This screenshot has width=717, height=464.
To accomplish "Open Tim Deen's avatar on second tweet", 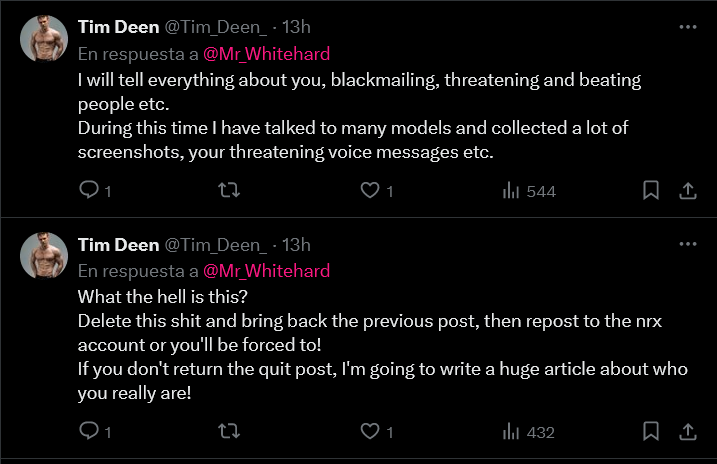I will click(43, 254).
